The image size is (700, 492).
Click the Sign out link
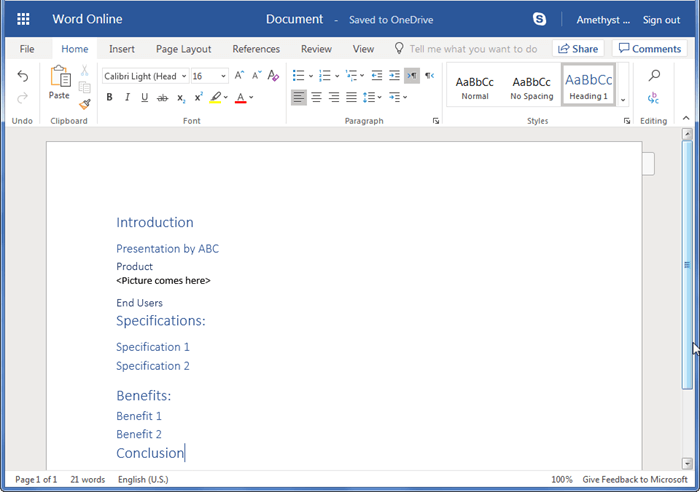tap(661, 19)
